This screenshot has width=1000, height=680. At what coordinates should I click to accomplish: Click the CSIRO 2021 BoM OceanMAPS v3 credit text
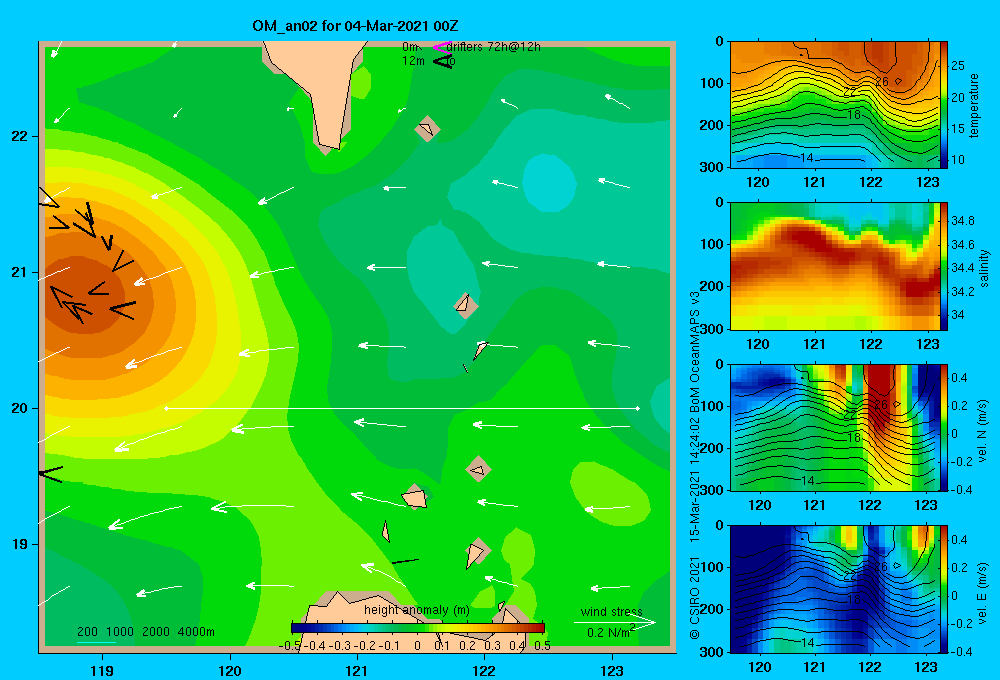point(695,465)
